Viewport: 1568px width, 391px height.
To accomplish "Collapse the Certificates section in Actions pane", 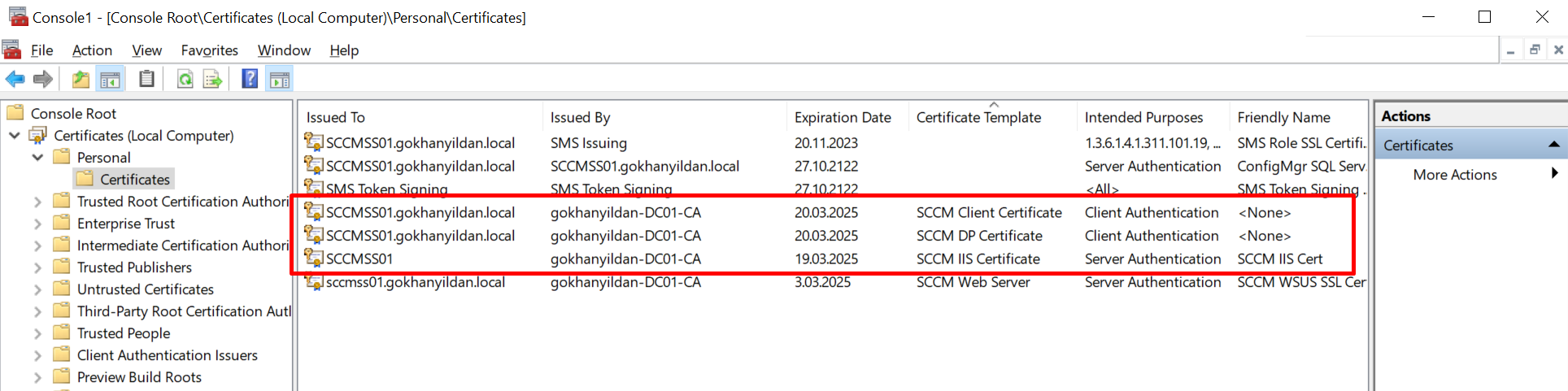I will (1553, 145).
